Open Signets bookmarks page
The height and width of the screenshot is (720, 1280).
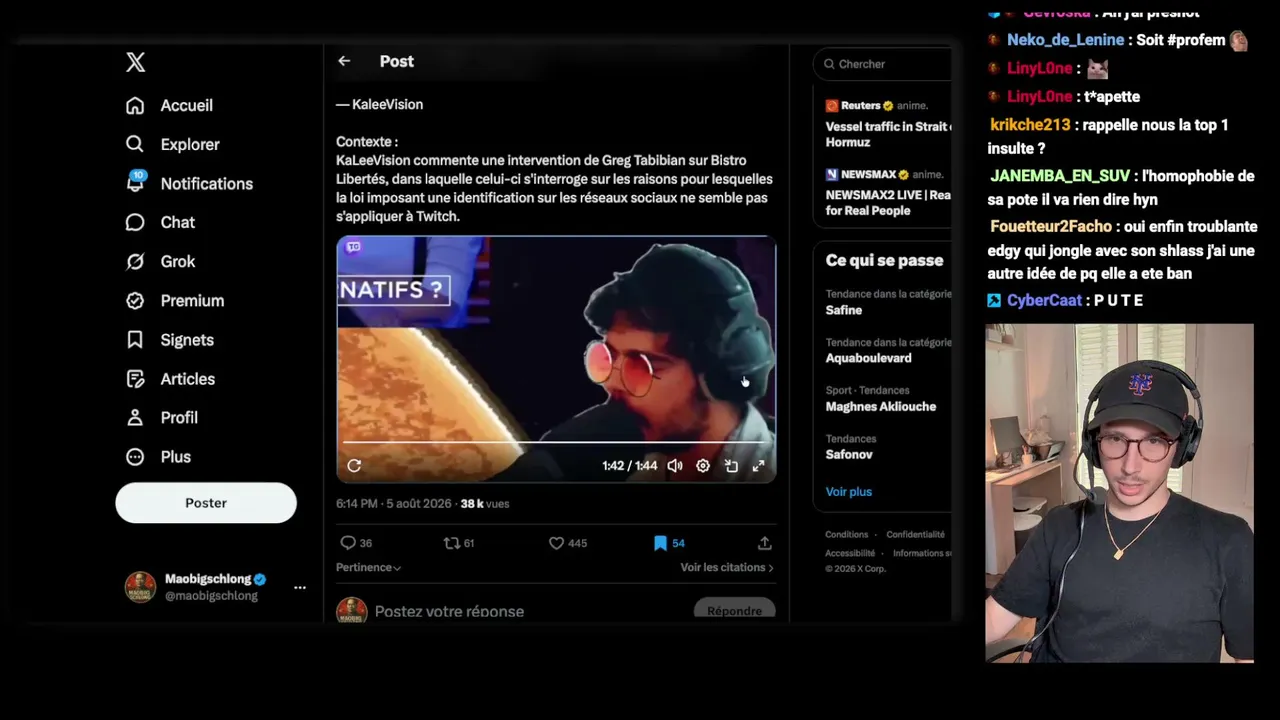click(x=170, y=340)
